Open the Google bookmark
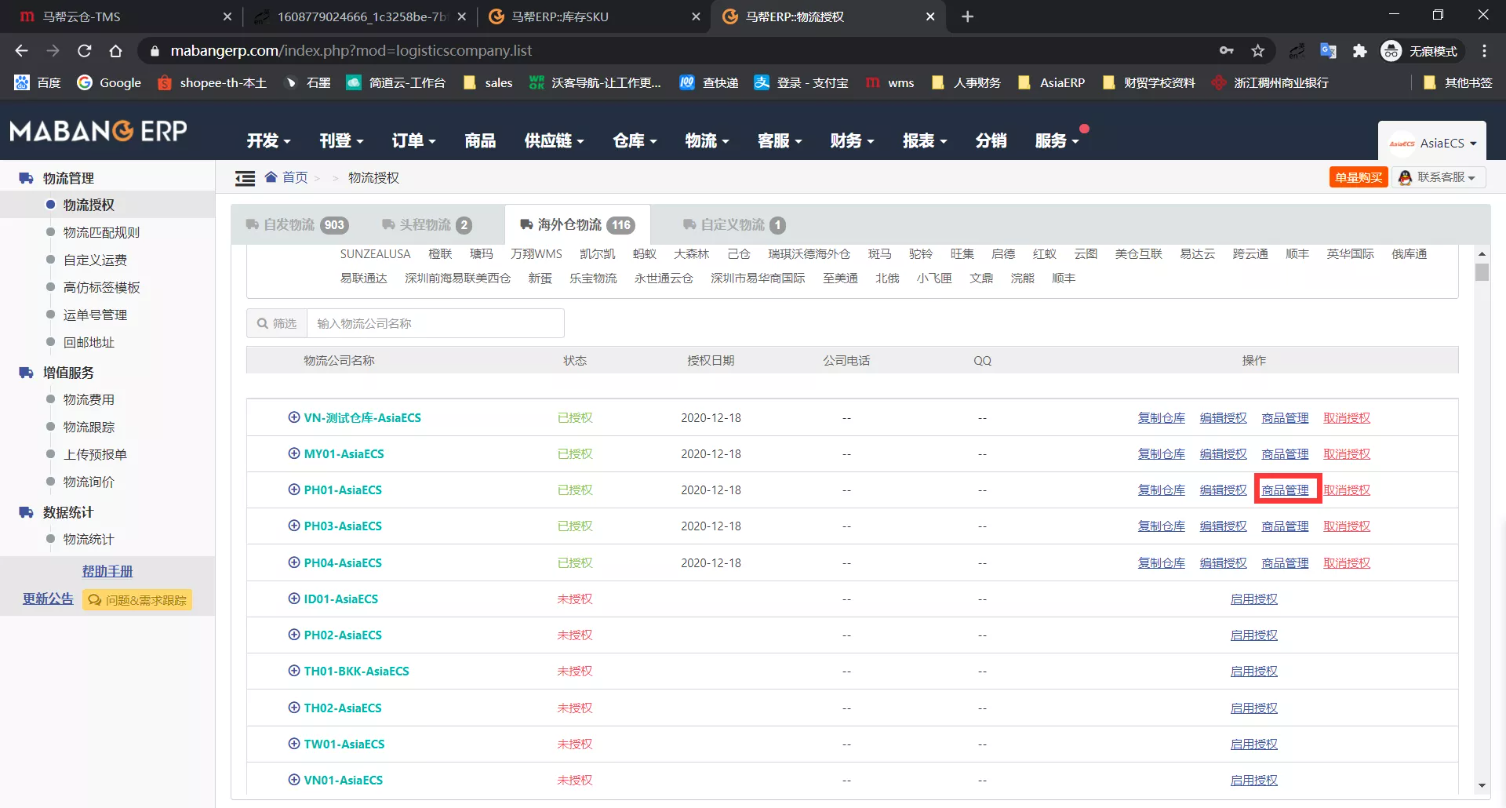This screenshot has width=1506, height=808. (x=109, y=83)
